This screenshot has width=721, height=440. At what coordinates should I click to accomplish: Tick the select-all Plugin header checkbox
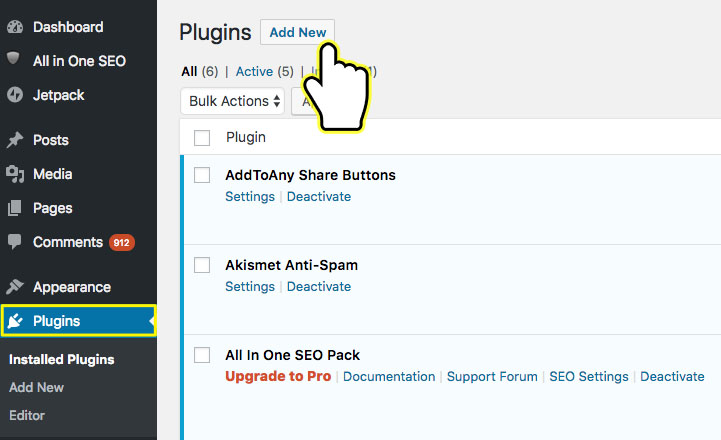(x=202, y=138)
